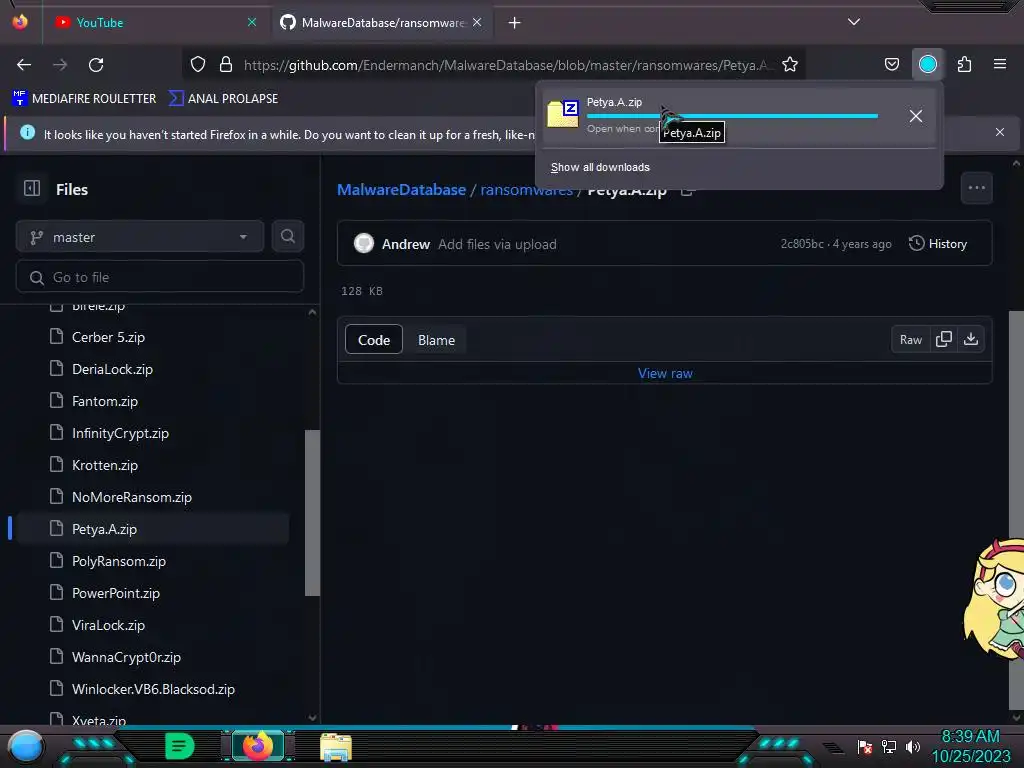Open the master branch dropdown
Screen dimensions: 1024x768
(140, 237)
